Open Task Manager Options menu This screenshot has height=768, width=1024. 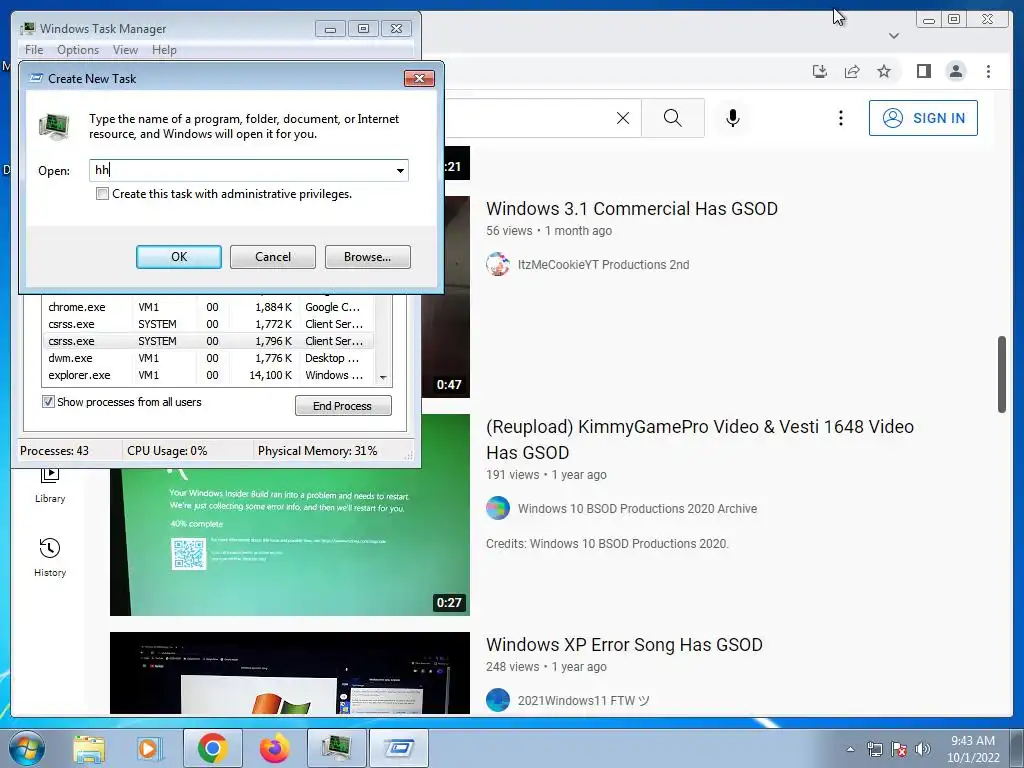78,50
